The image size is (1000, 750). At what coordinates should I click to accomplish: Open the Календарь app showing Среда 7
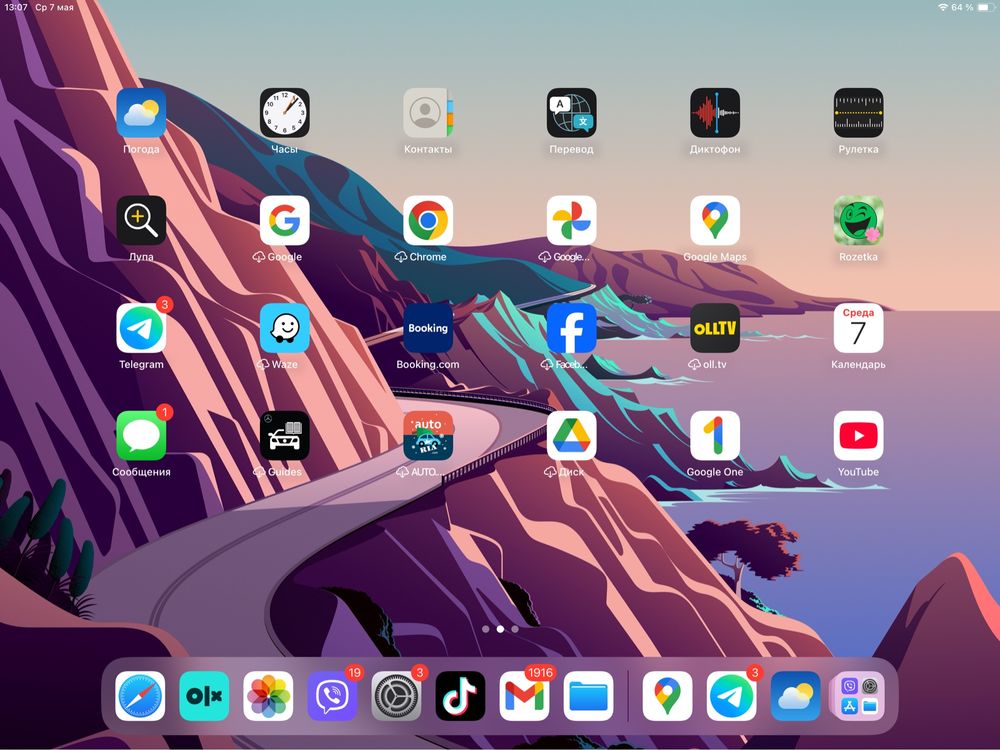(858, 328)
